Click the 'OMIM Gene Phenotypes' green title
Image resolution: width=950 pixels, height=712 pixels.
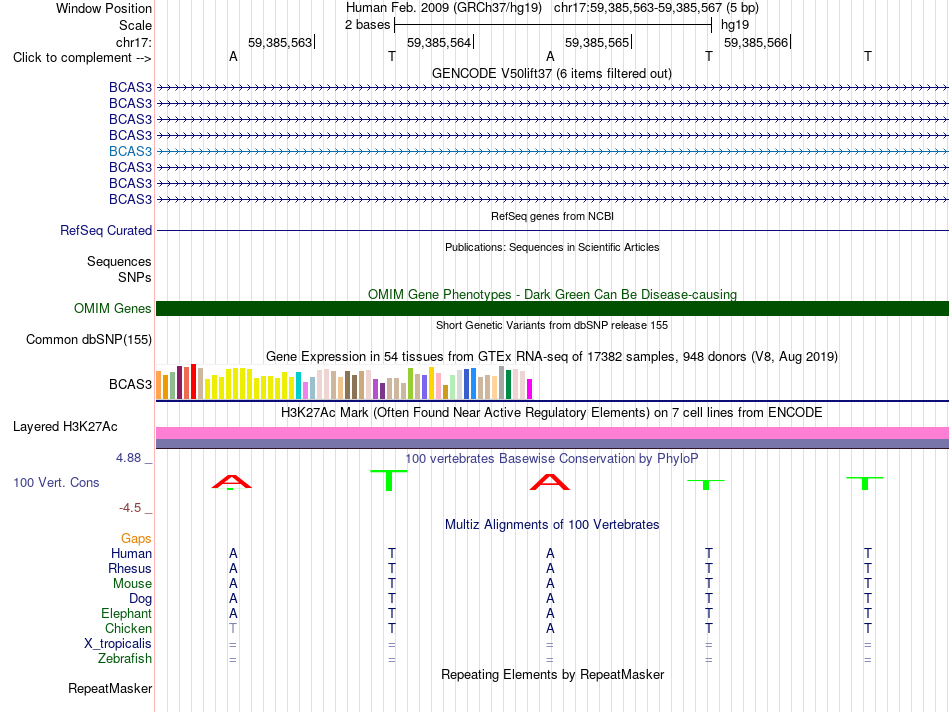552,294
